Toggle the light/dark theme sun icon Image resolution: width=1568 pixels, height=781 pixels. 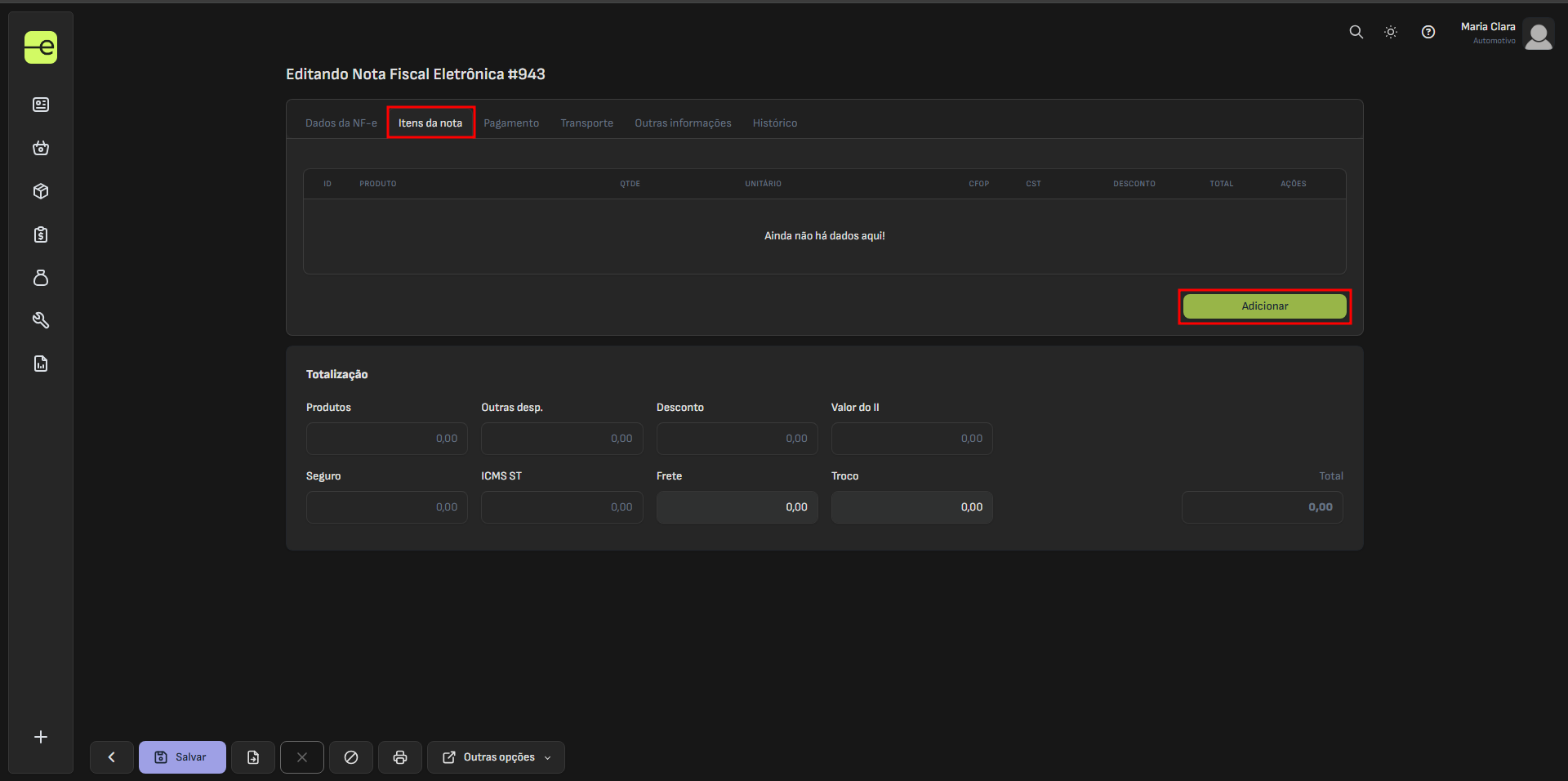(x=1390, y=32)
